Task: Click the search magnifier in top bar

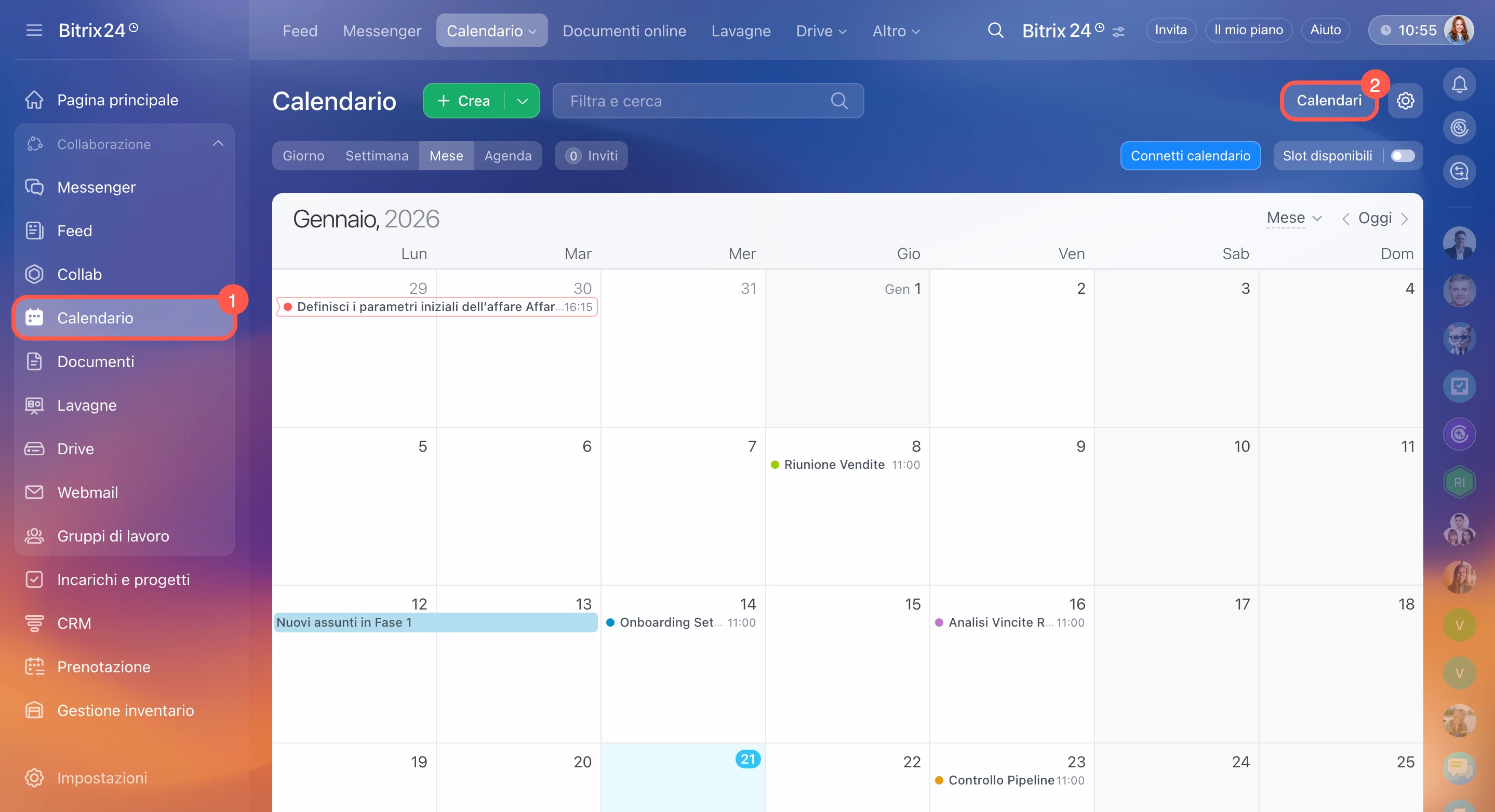Action: coord(995,30)
